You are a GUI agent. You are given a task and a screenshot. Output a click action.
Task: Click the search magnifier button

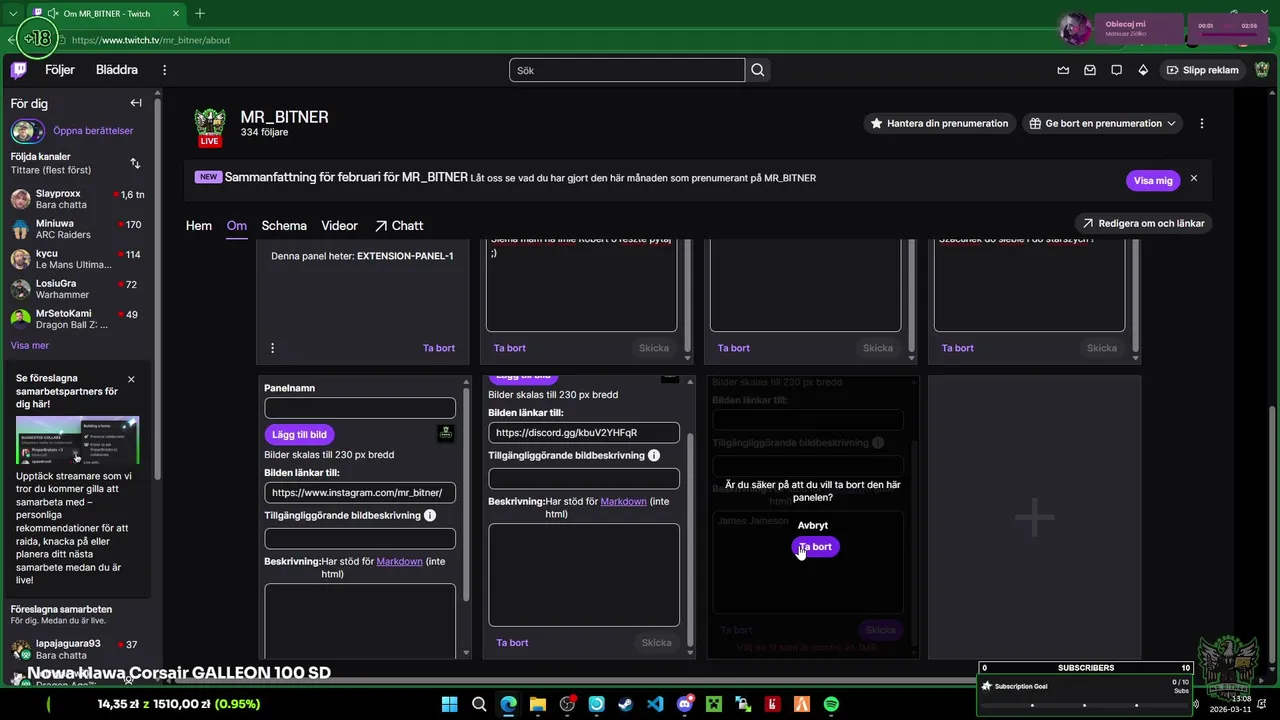[758, 70]
